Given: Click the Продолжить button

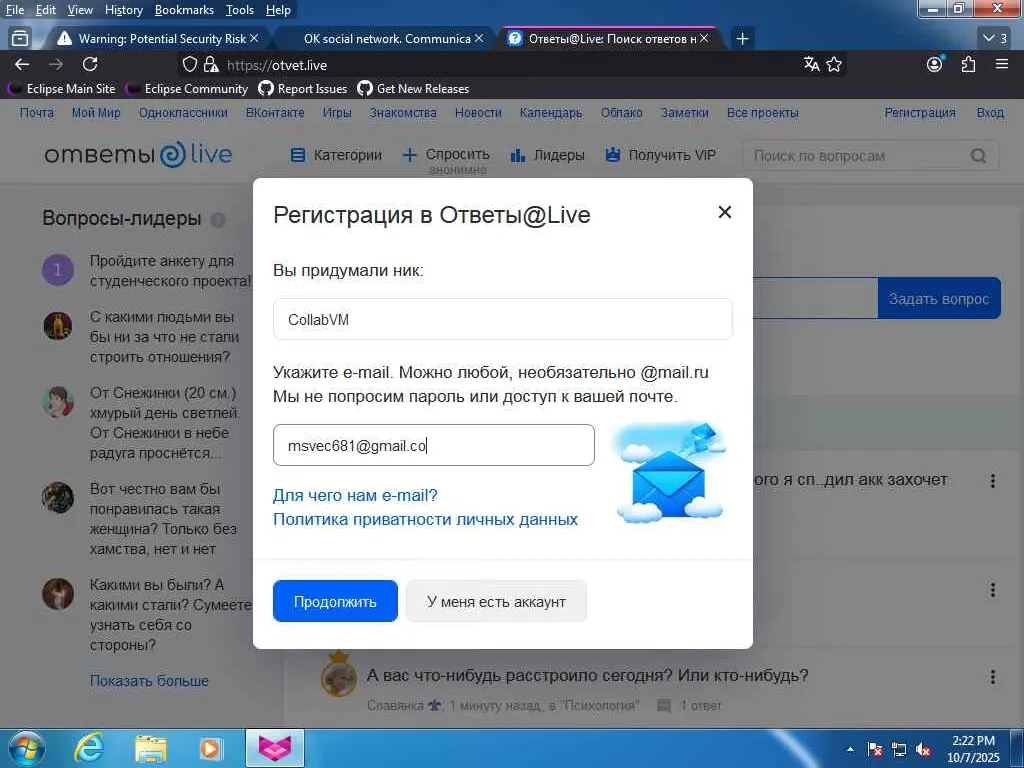Looking at the screenshot, I should click(335, 601).
